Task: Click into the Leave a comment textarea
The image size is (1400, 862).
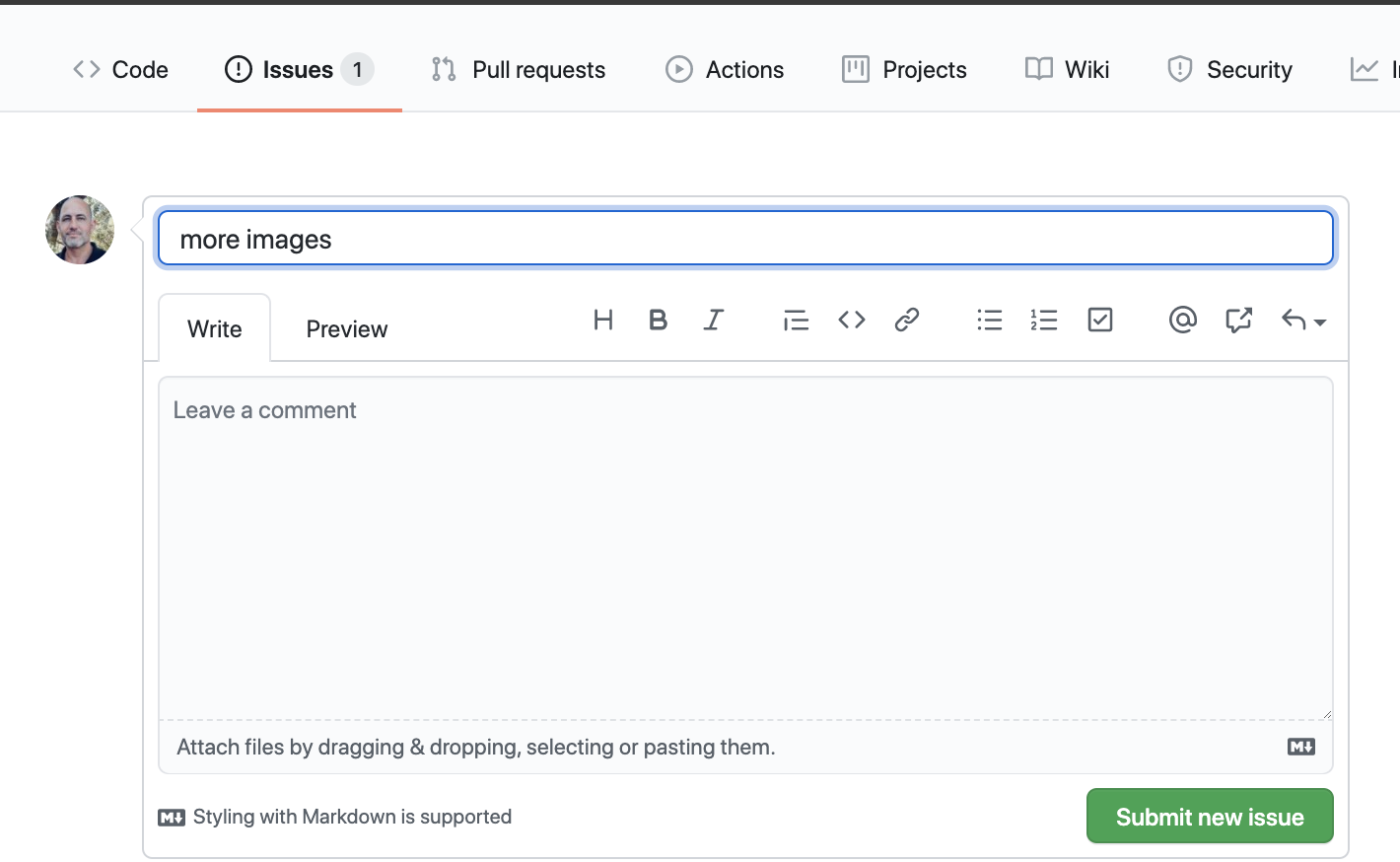Action: pyautogui.click(x=745, y=548)
